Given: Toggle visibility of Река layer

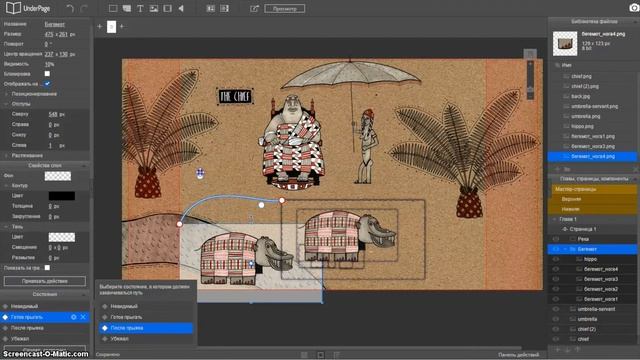Looking at the screenshot, I should 556,239.
